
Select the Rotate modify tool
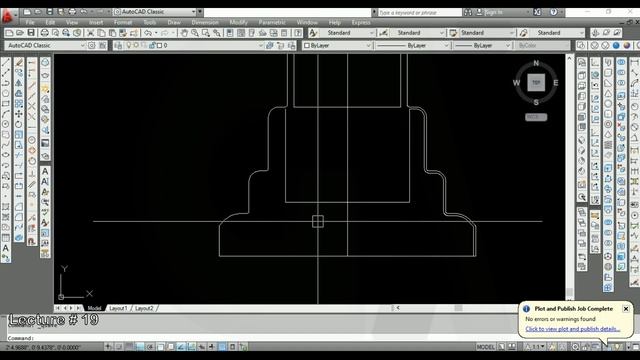[19, 124]
